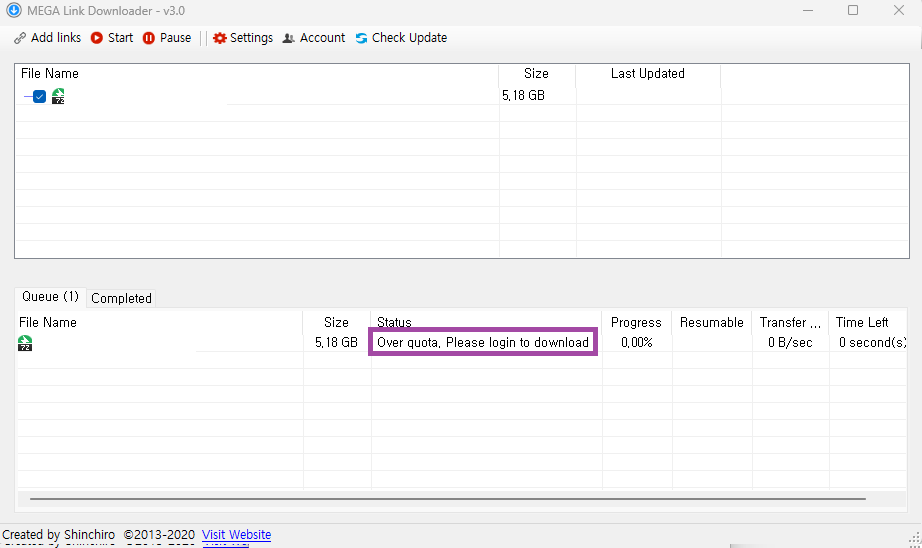Click the Add links toolbar button

48,38
